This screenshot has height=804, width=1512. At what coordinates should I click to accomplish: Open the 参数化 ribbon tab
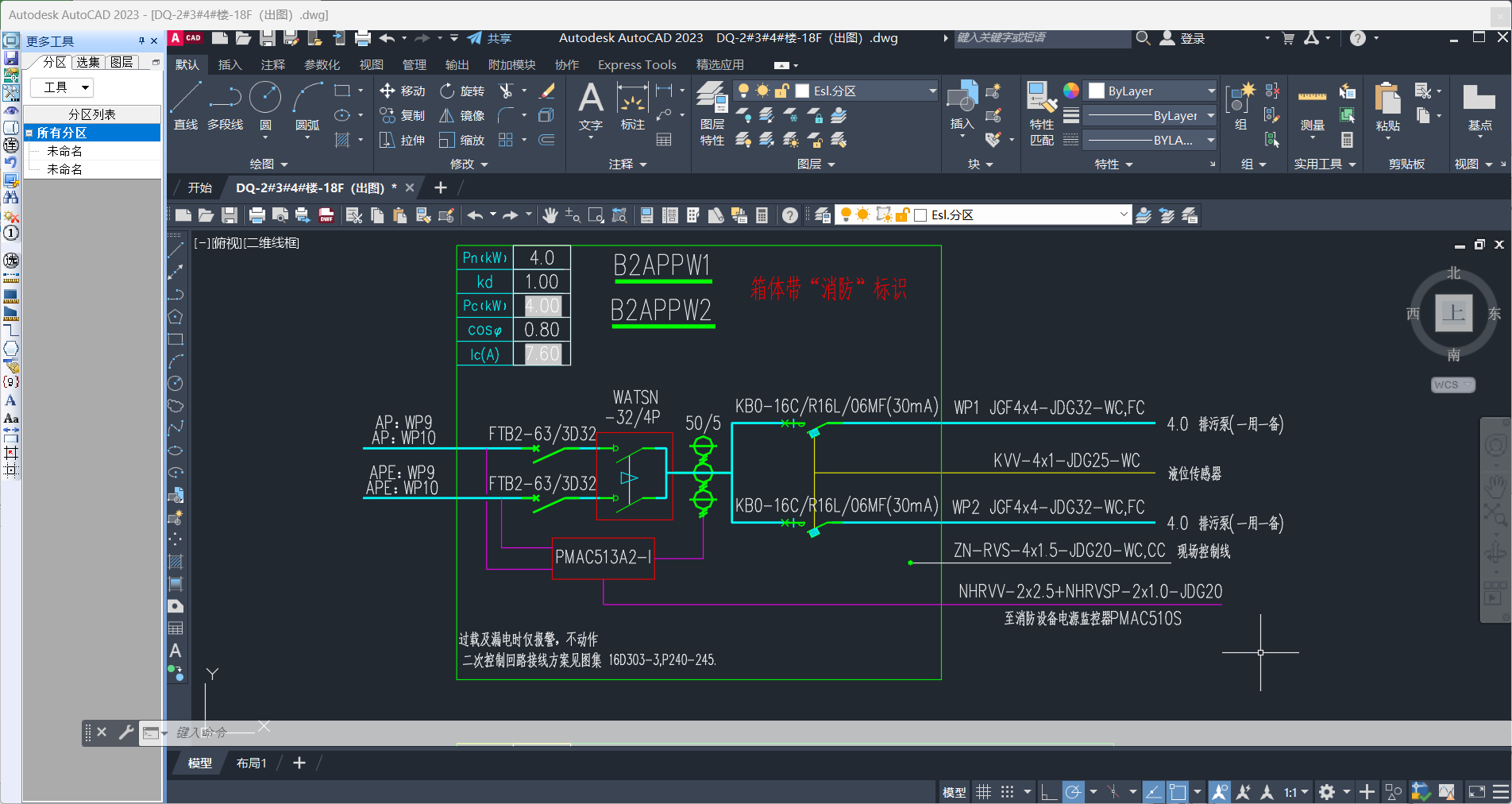(x=322, y=65)
